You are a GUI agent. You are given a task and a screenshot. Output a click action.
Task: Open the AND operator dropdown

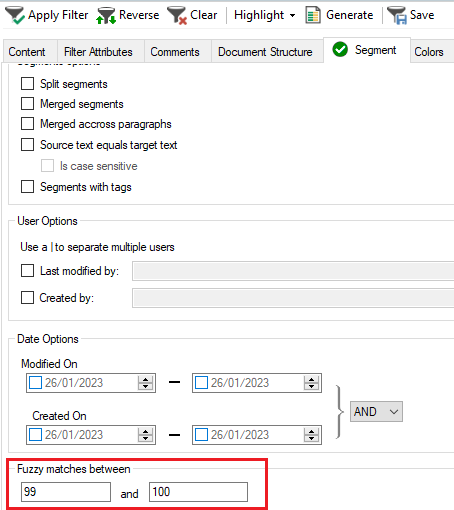(x=376, y=412)
